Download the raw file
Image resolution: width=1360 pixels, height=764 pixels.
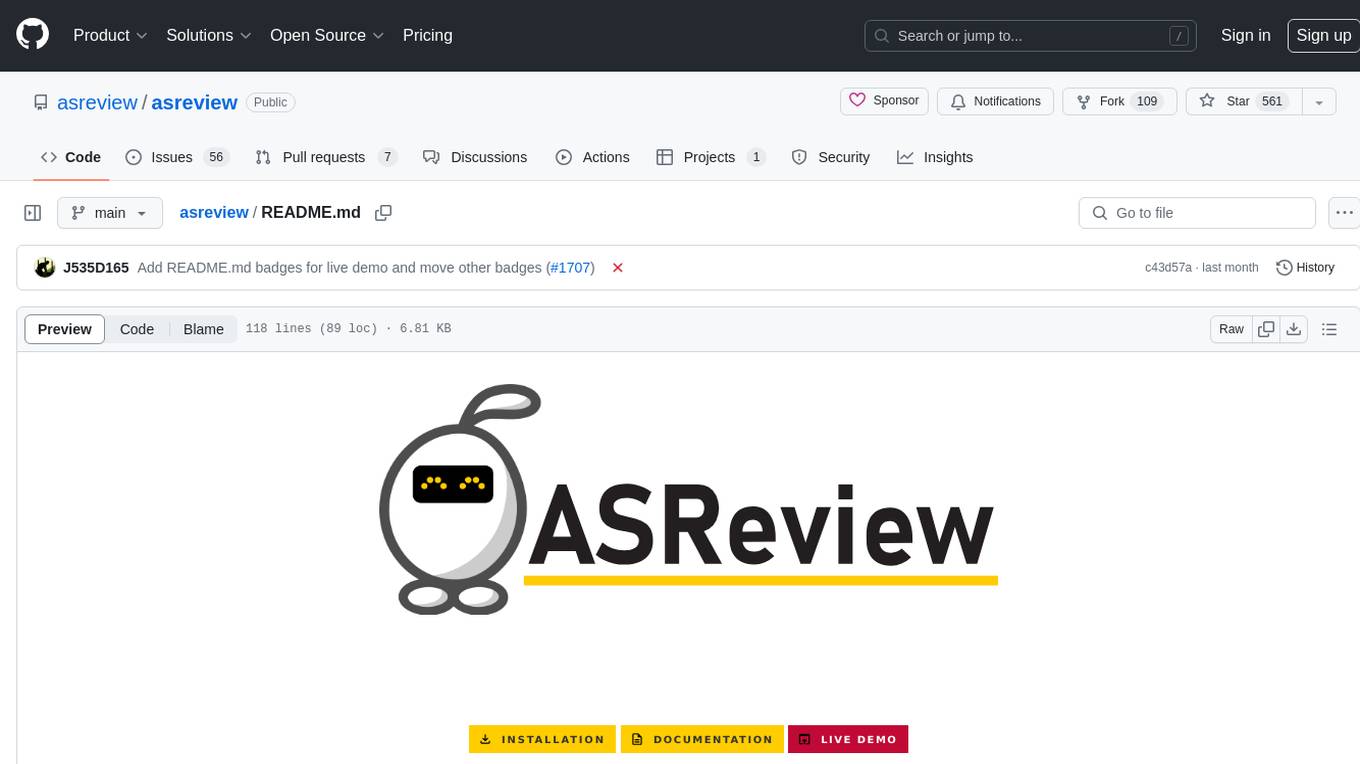click(1294, 329)
